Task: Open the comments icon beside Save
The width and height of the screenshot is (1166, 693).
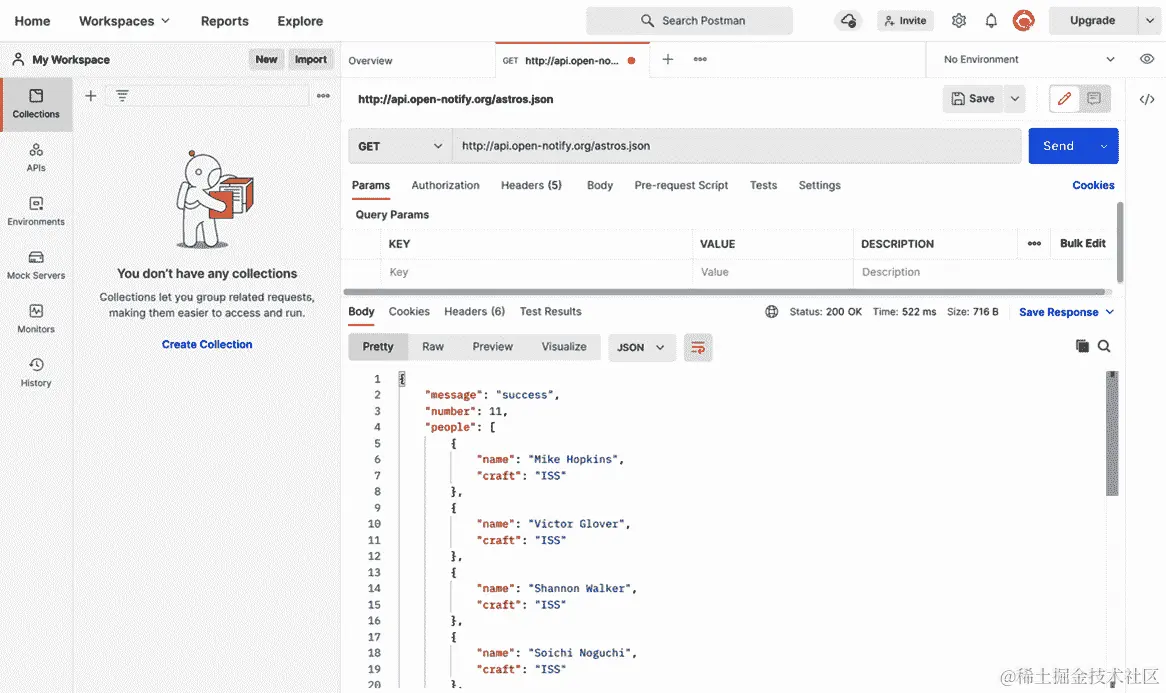Action: 1094,98
